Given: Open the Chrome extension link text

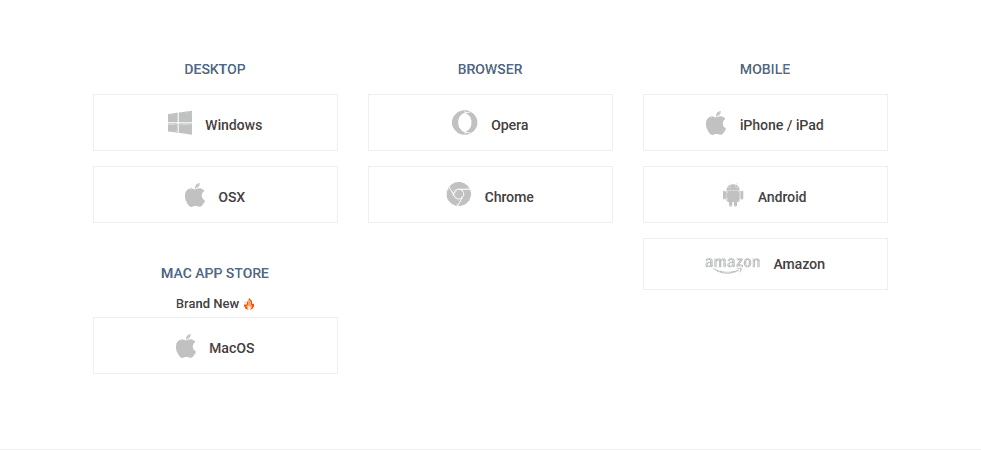Looking at the screenshot, I should pos(509,197).
